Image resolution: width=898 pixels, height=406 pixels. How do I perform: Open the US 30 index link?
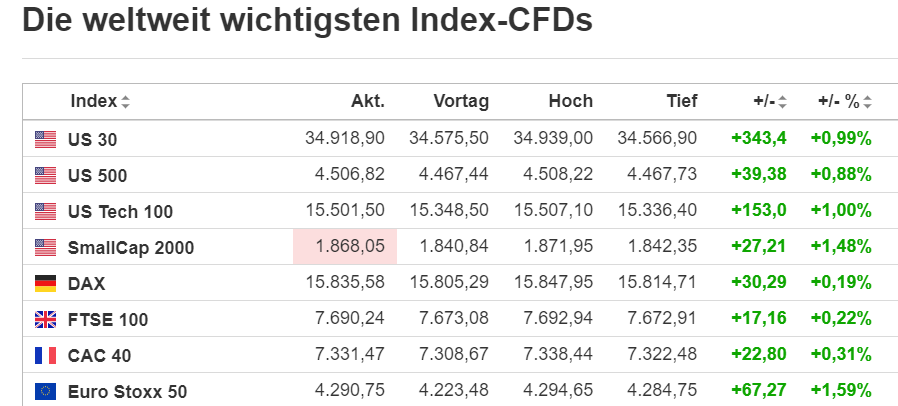[x=92, y=140]
